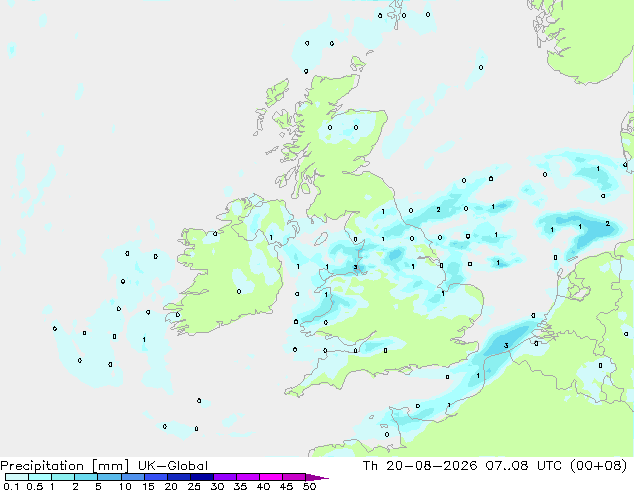Screen dimensions: 634x490
Task: Click the '(00+08)' forecast offset text
Action: point(599,466)
